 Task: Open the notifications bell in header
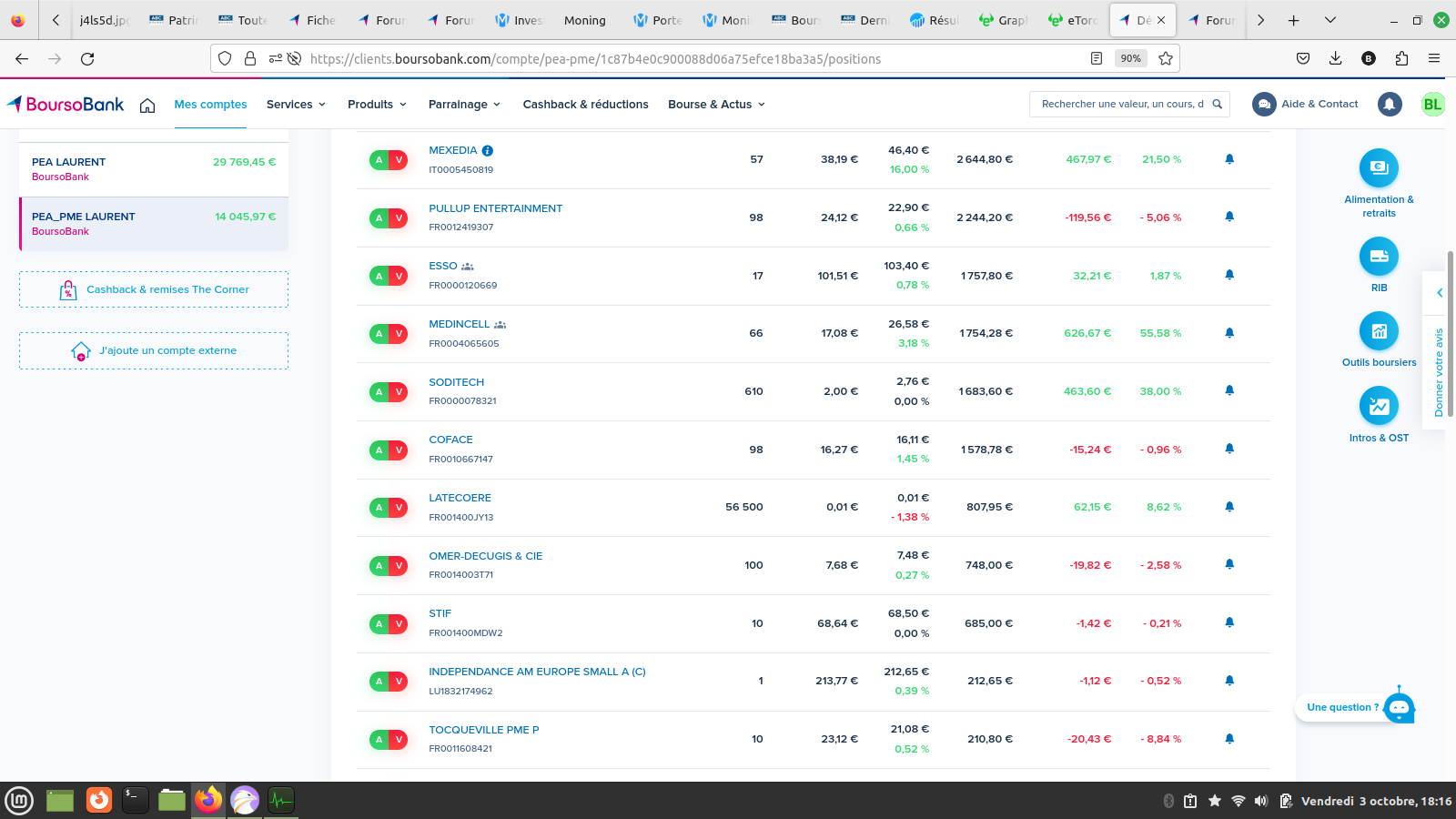[1389, 105]
